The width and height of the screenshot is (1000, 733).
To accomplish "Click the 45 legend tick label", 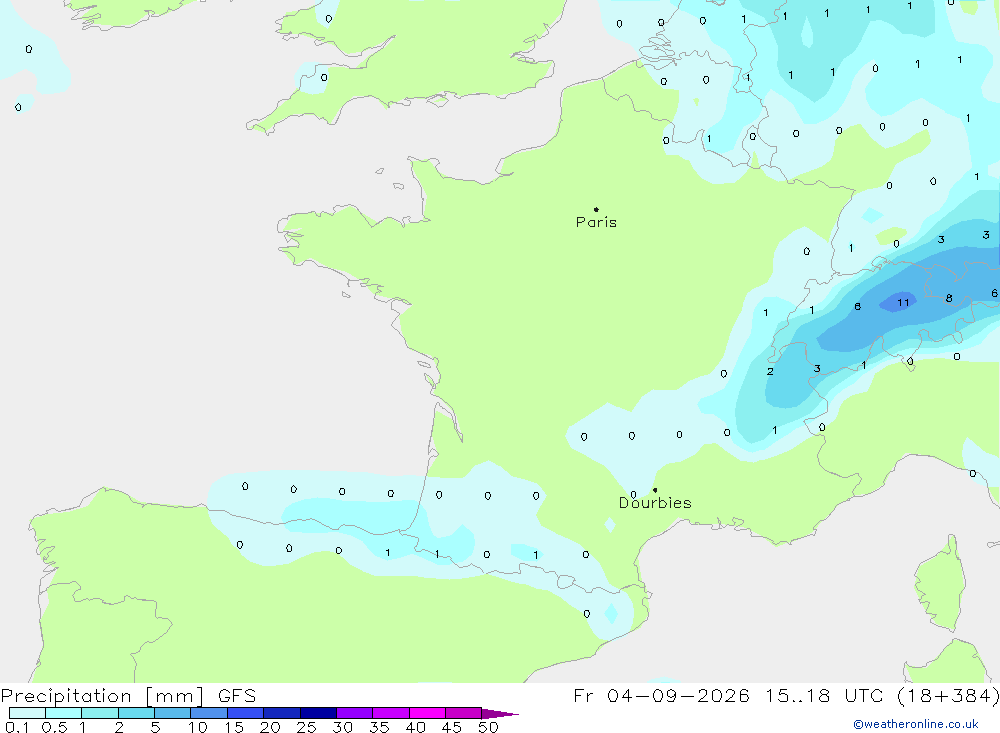I will point(452,727).
